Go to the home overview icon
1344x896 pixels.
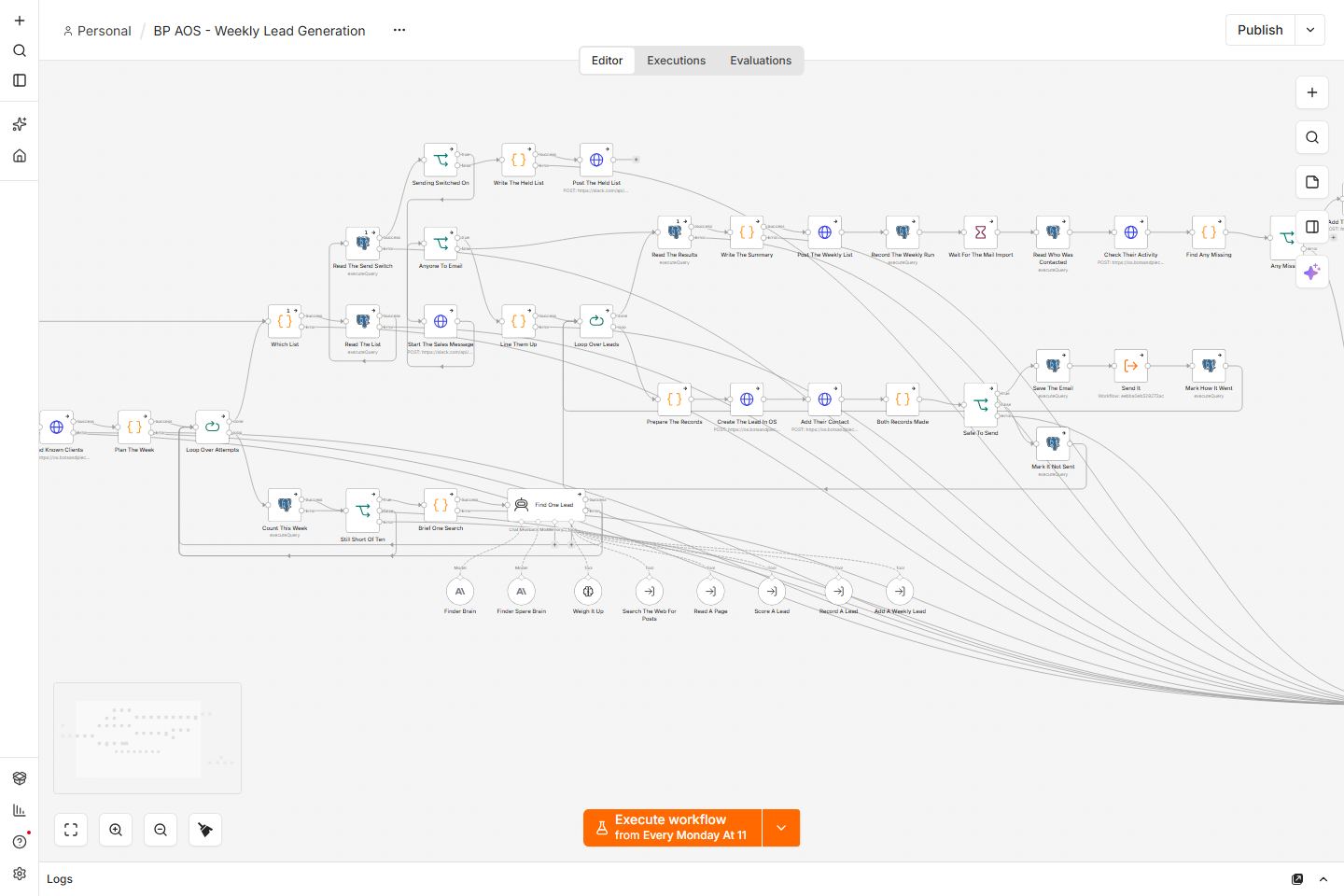20,156
